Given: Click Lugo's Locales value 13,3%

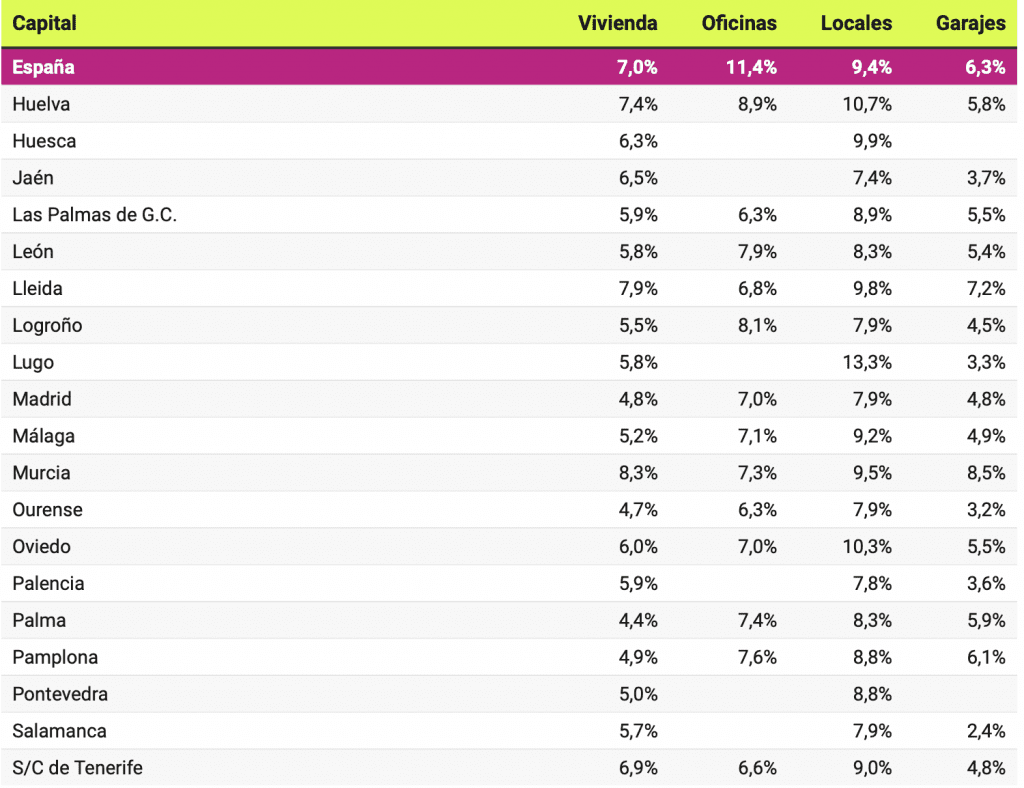Looking at the screenshot, I should (x=867, y=362).
